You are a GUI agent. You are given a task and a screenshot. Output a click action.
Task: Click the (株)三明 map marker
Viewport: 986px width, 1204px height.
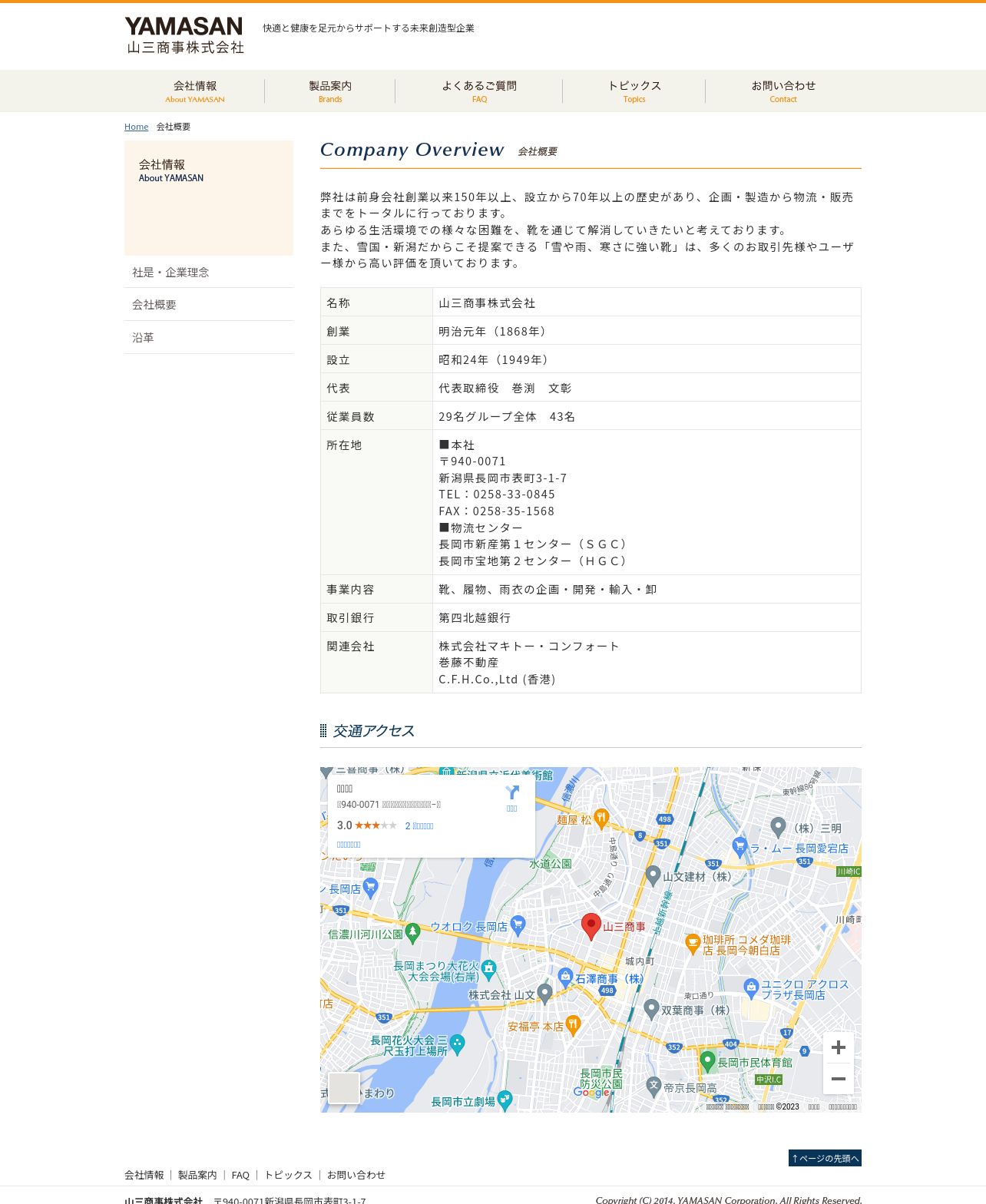tap(778, 827)
